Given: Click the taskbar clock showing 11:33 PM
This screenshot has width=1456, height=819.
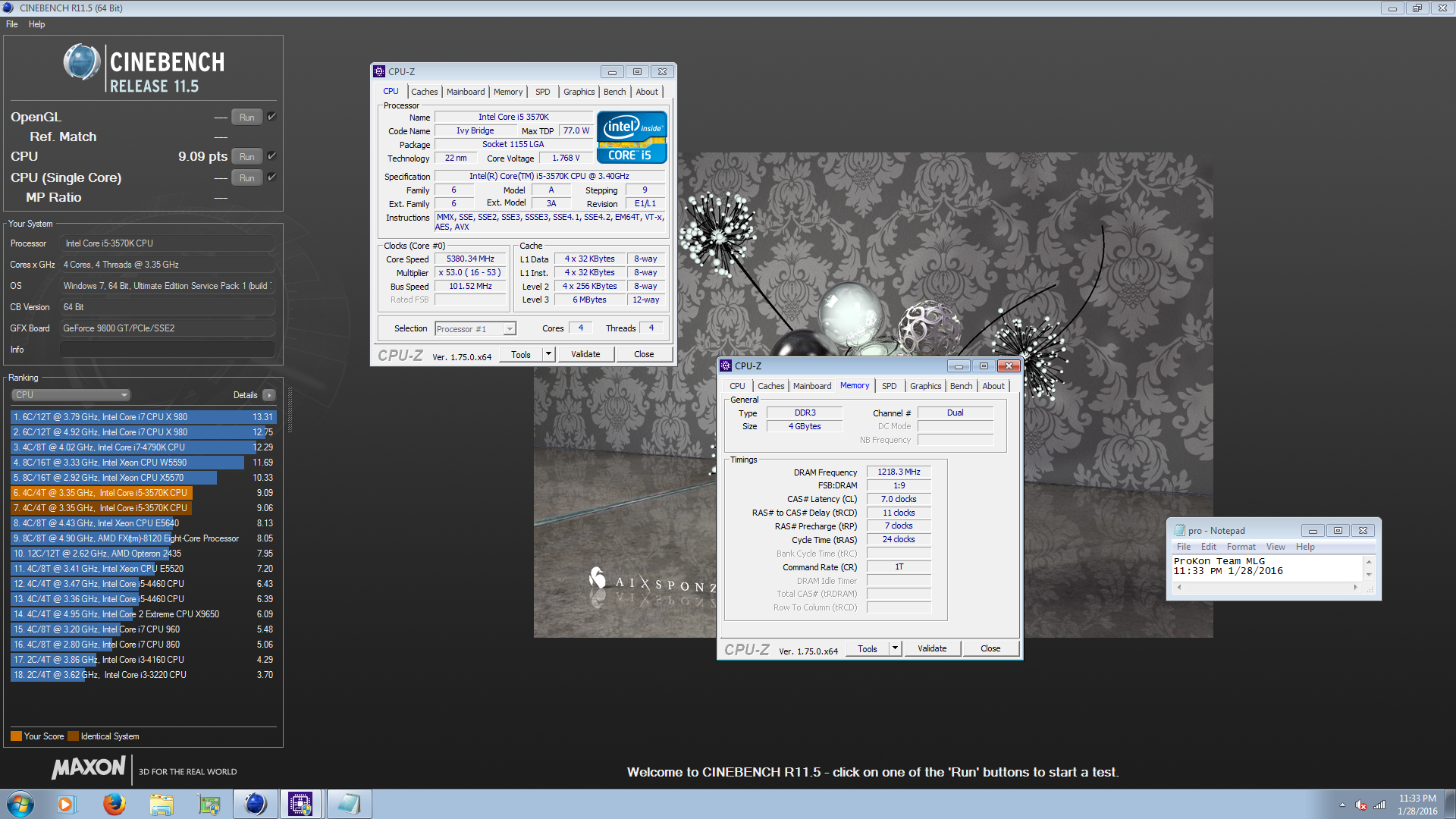Looking at the screenshot, I should pos(1417,805).
